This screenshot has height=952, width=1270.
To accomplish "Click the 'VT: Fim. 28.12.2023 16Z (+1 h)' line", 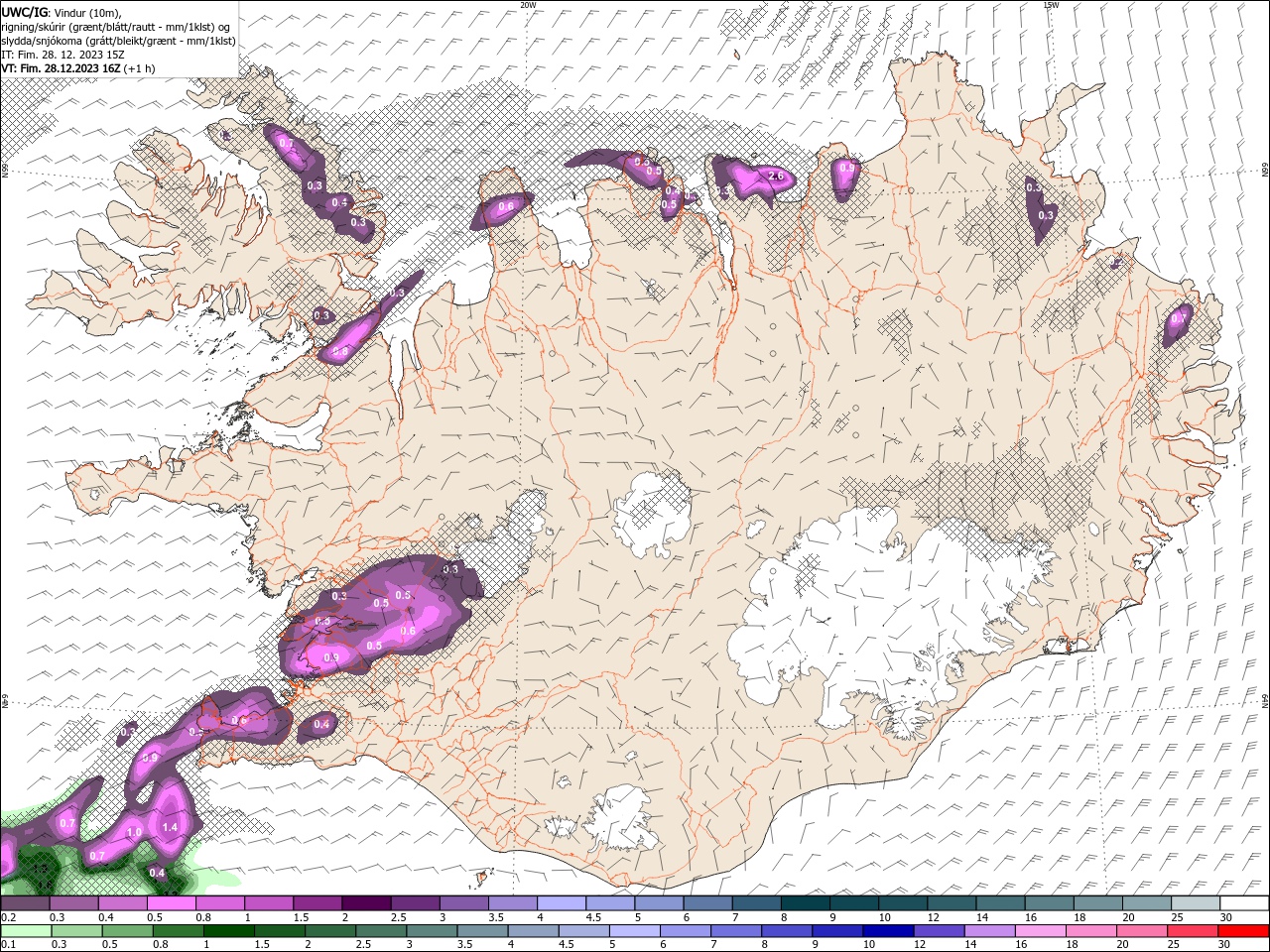I will click(x=77, y=68).
